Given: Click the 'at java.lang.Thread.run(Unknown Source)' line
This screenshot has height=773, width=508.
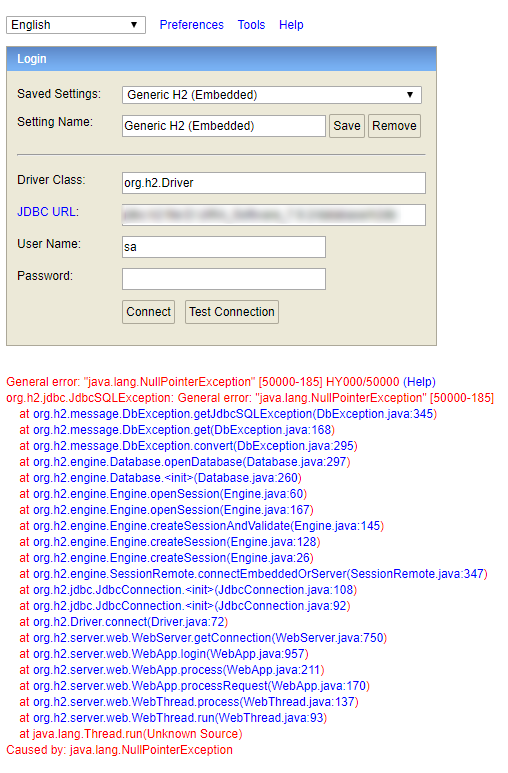Looking at the screenshot, I should [131, 734].
